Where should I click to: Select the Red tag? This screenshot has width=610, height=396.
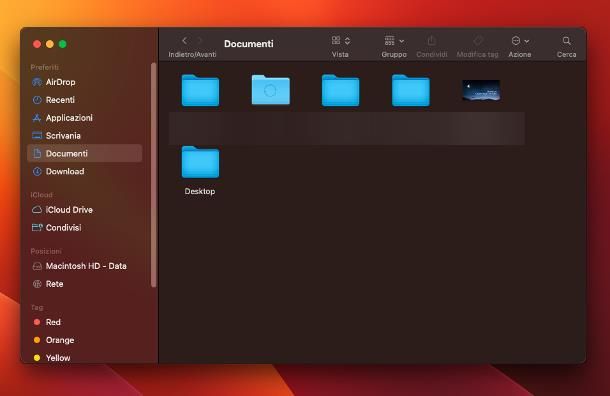[85, 322]
